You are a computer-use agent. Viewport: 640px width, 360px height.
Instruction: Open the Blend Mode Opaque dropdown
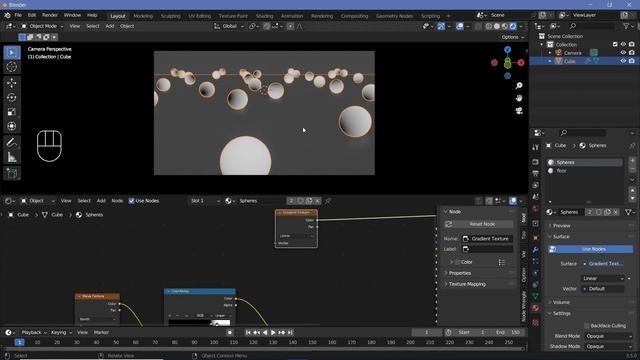pos(608,336)
